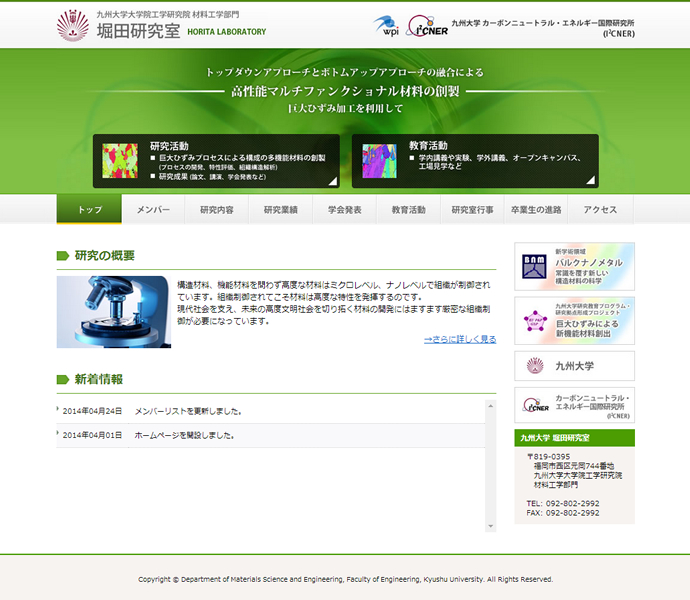Click the 研究活動 microstructure thumbnail
The width and height of the screenshot is (690, 600).
pyautogui.click(x=120, y=161)
